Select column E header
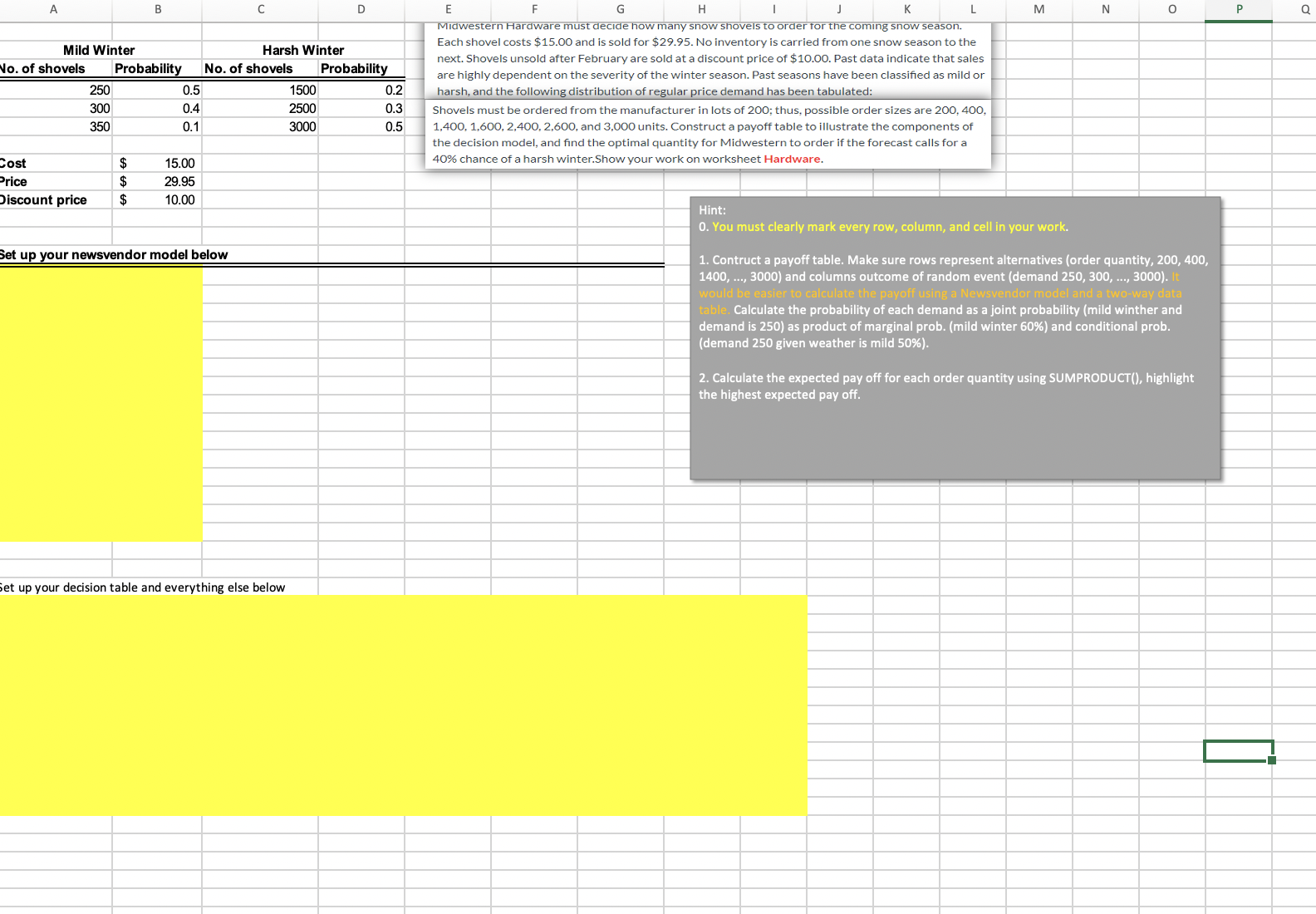 click(448, 10)
